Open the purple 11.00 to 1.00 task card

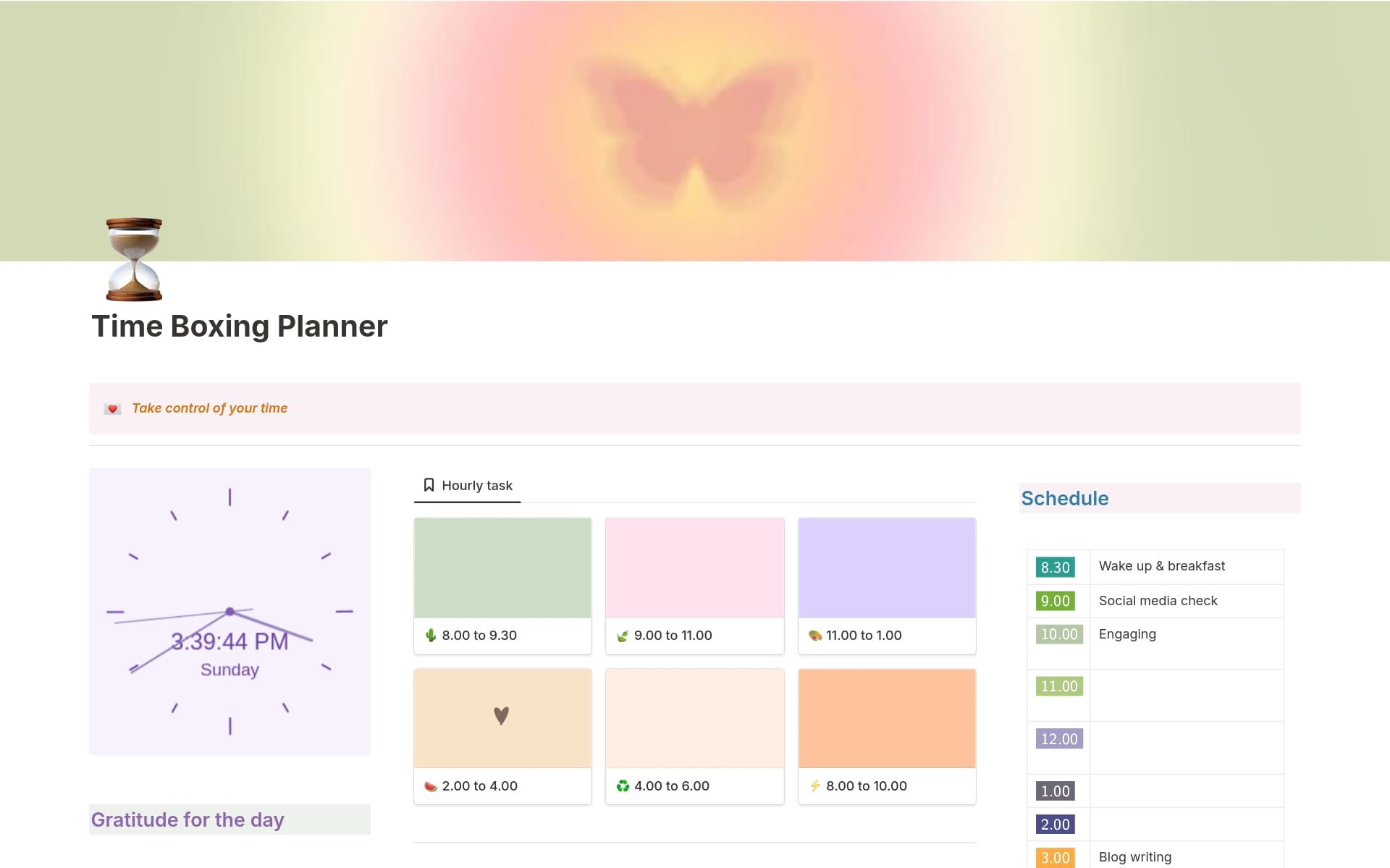(886, 567)
